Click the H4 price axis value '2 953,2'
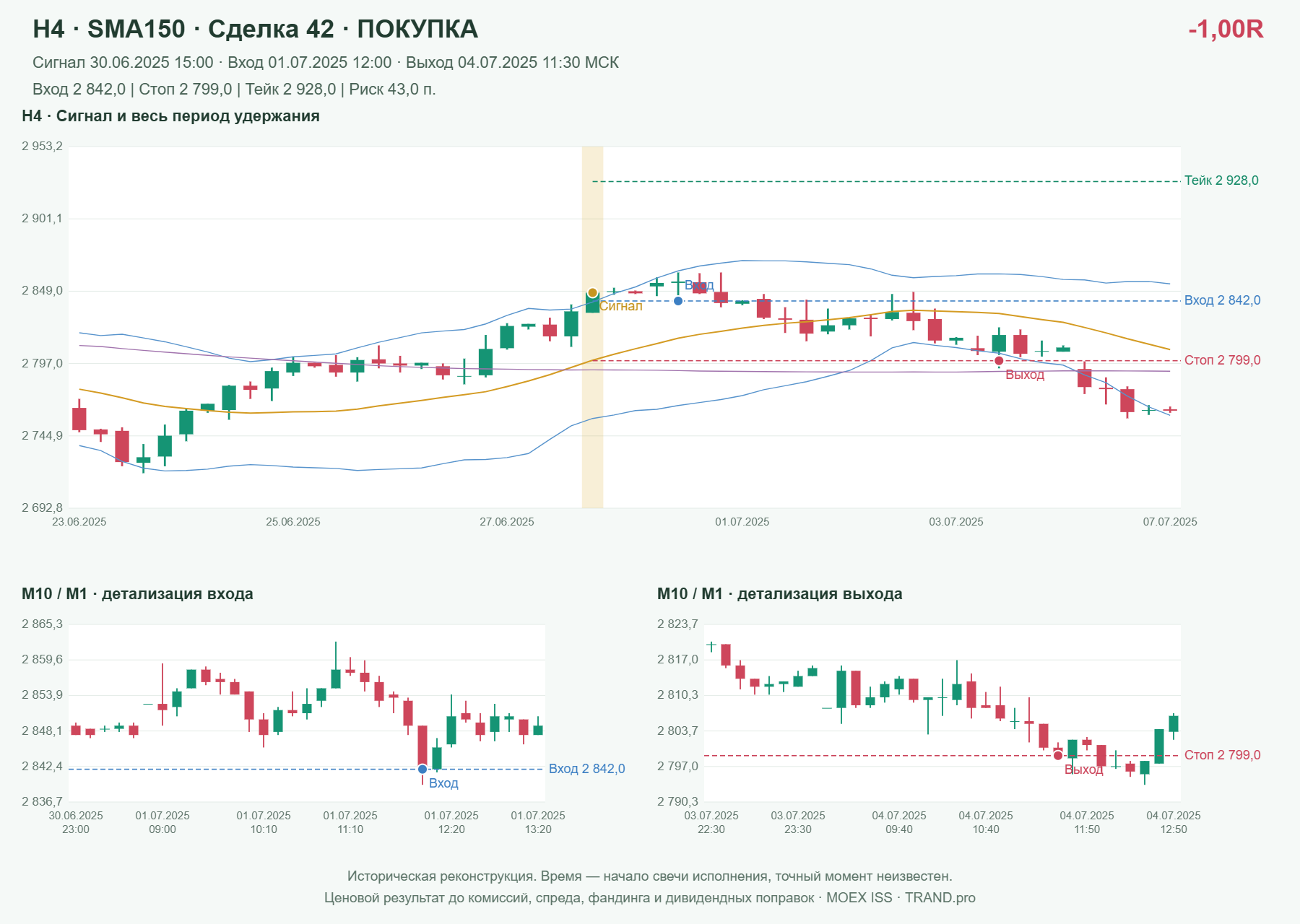 tap(42, 147)
